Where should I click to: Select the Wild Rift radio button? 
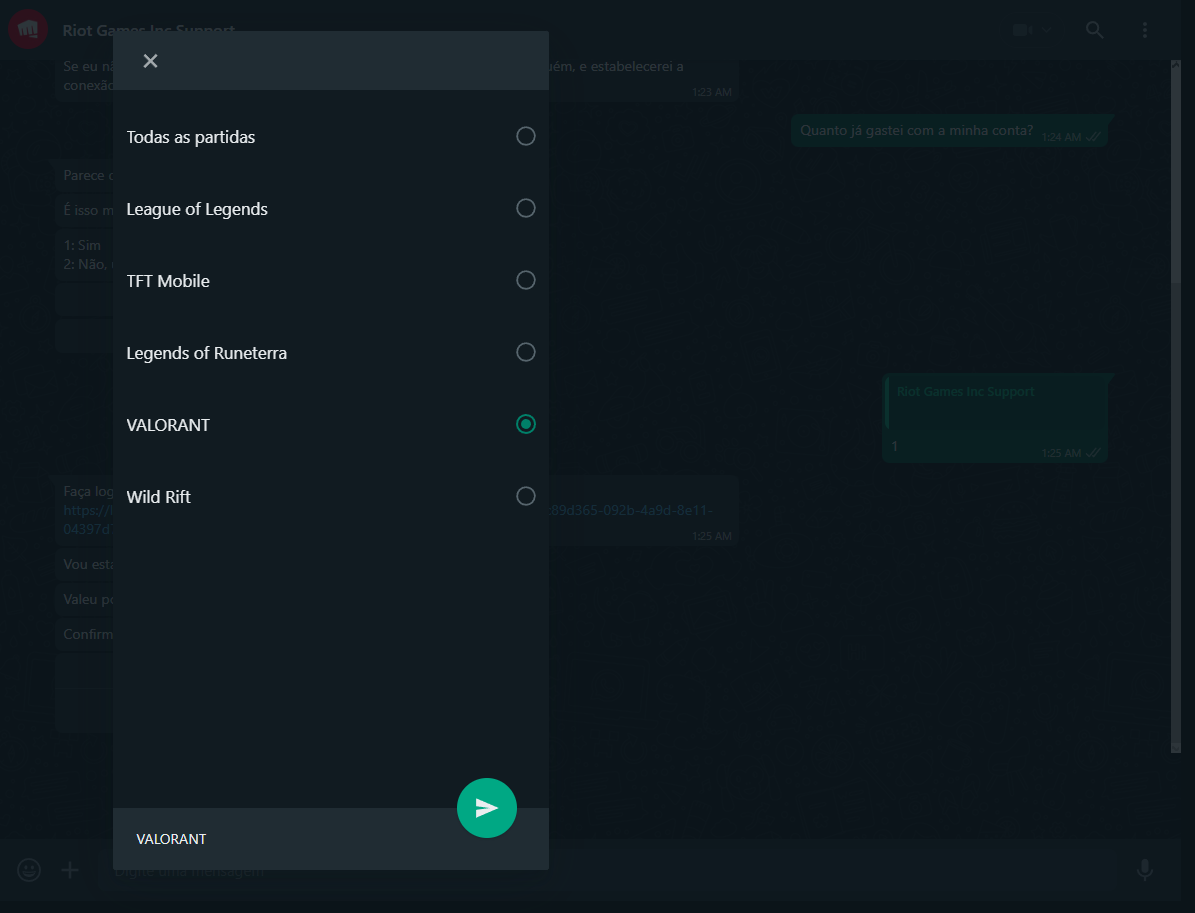pyautogui.click(x=526, y=496)
